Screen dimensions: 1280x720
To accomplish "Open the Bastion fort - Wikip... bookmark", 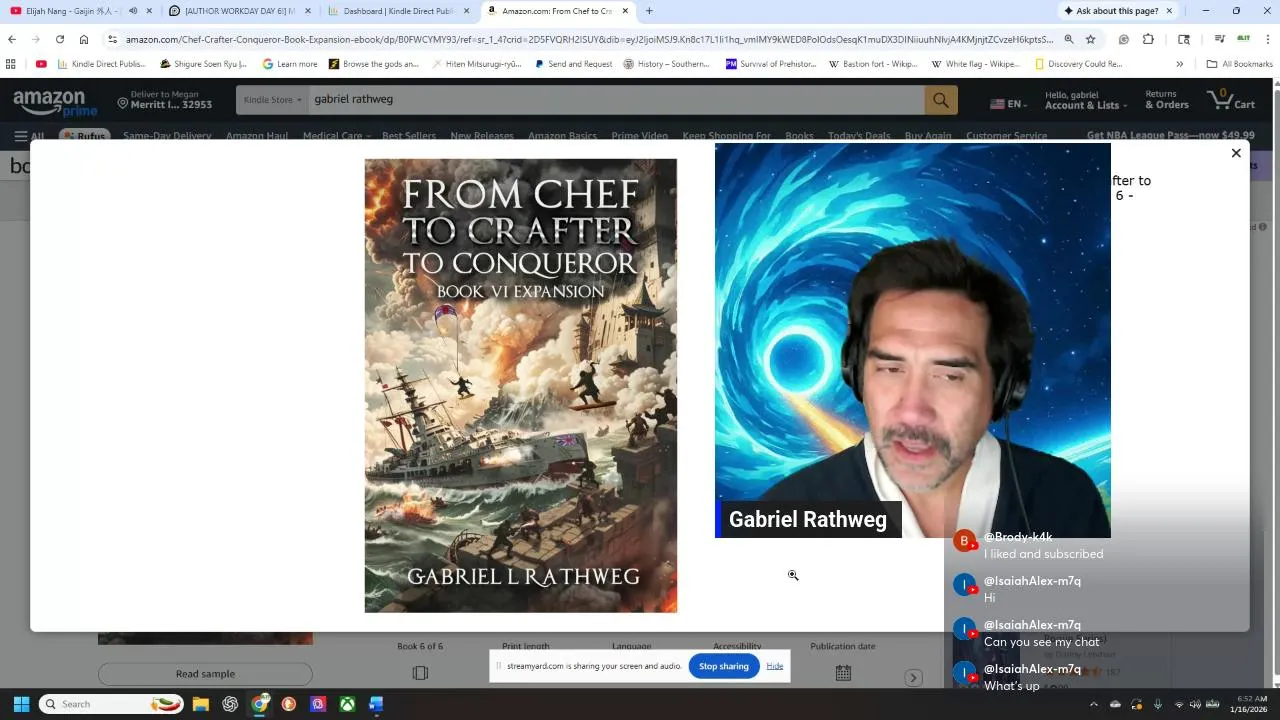I will pyautogui.click(x=873, y=64).
